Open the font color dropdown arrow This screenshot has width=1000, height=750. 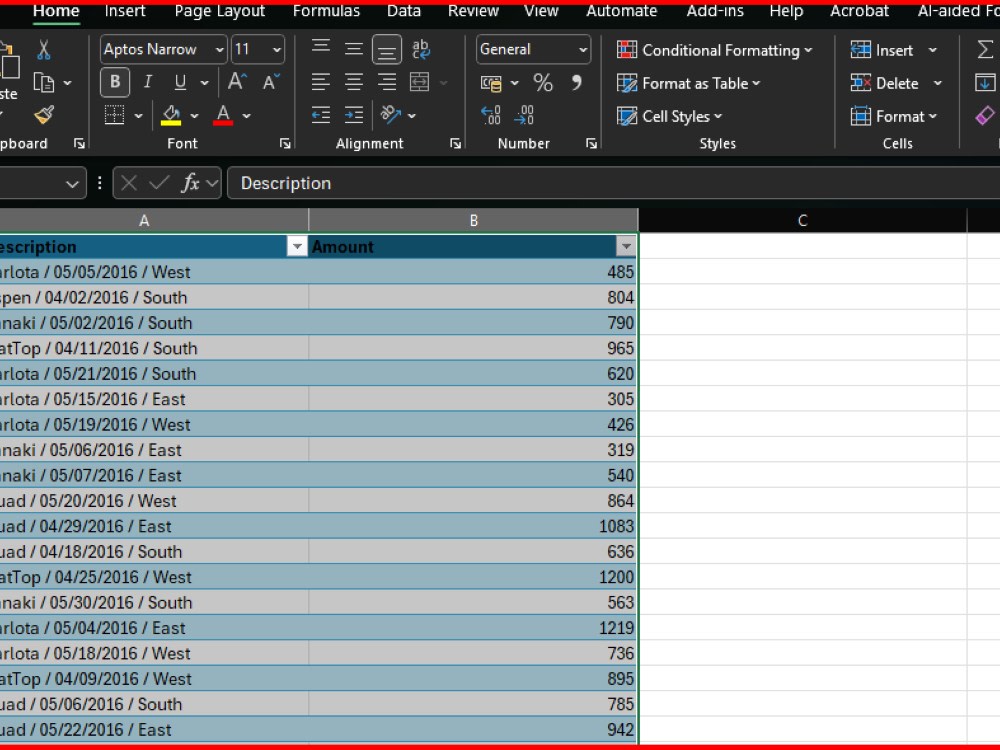(247, 116)
